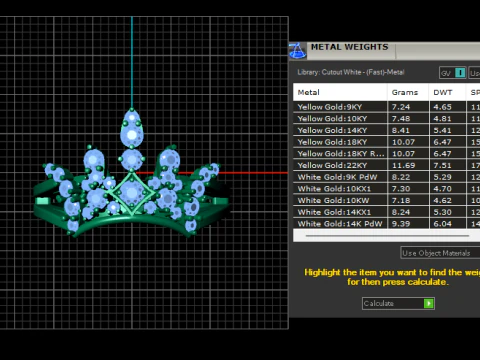Select the White Gold:10KW row
This screenshot has width=480, height=360.
coord(387,200)
